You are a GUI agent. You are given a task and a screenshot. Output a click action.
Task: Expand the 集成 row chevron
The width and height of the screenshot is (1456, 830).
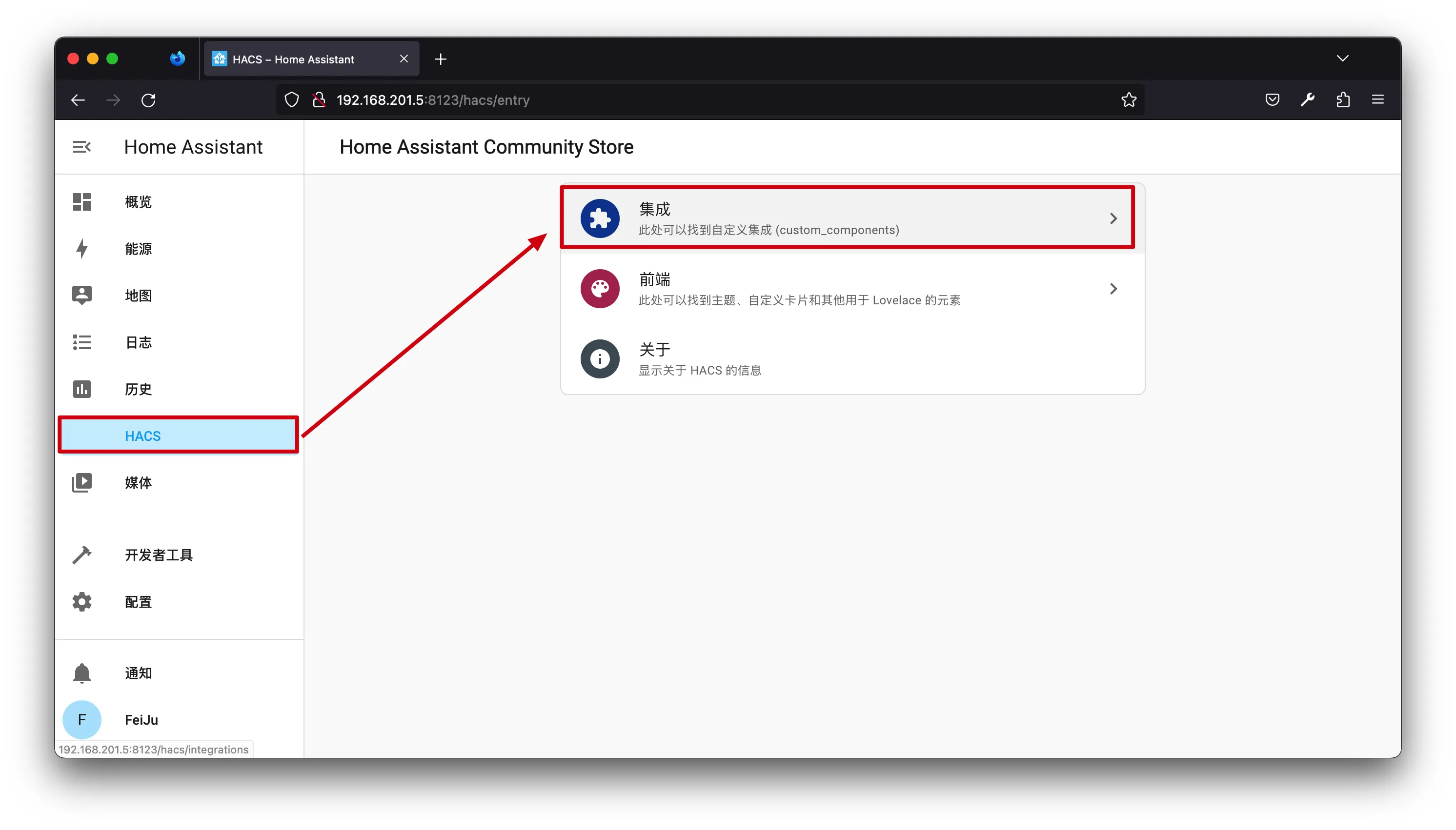(1112, 218)
